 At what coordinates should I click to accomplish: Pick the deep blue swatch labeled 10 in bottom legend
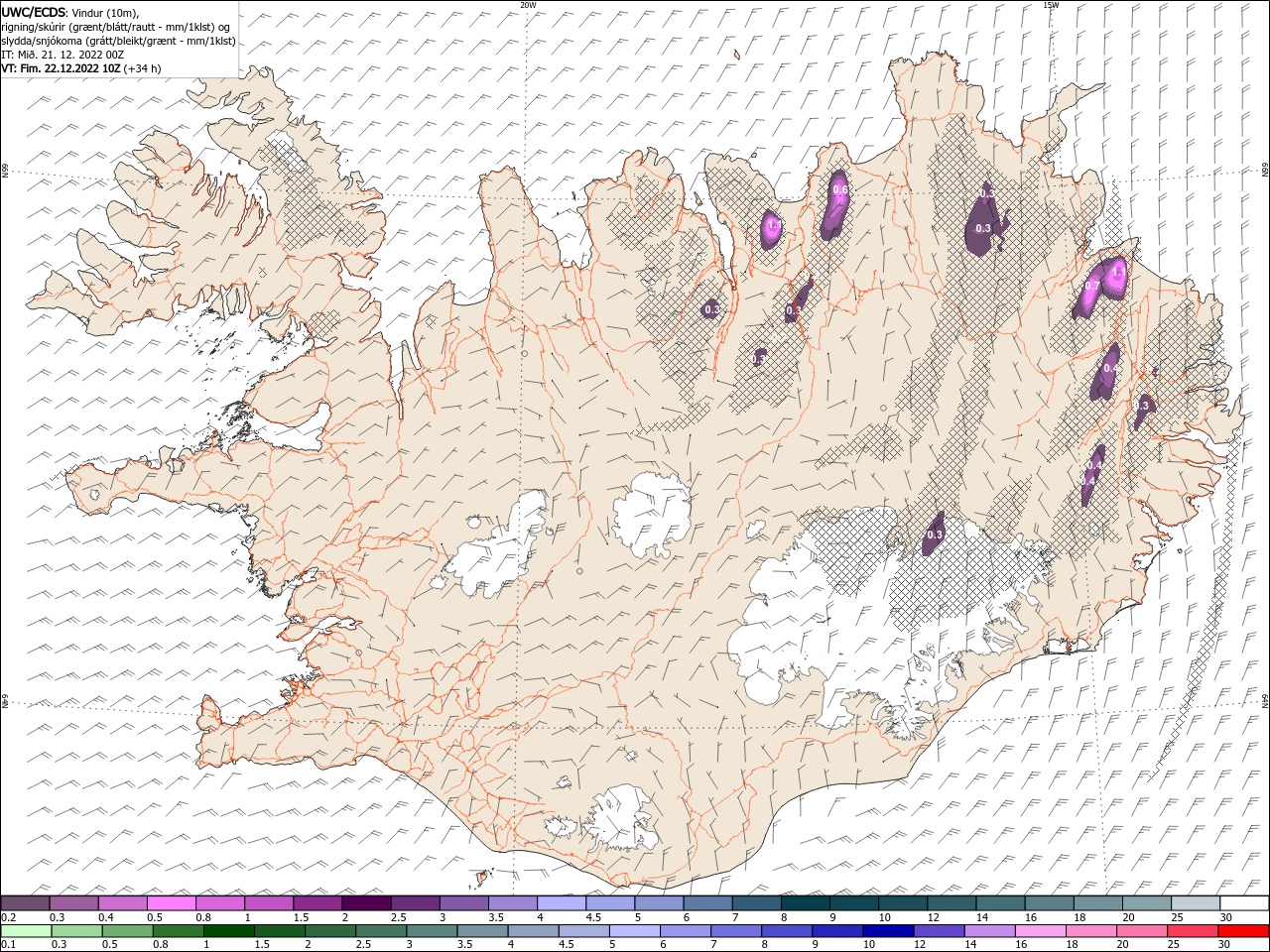coord(888,931)
